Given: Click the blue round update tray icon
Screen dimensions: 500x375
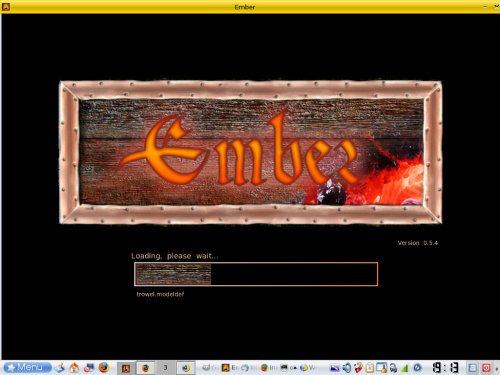Looking at the screenshot, I should click(417, 368).
